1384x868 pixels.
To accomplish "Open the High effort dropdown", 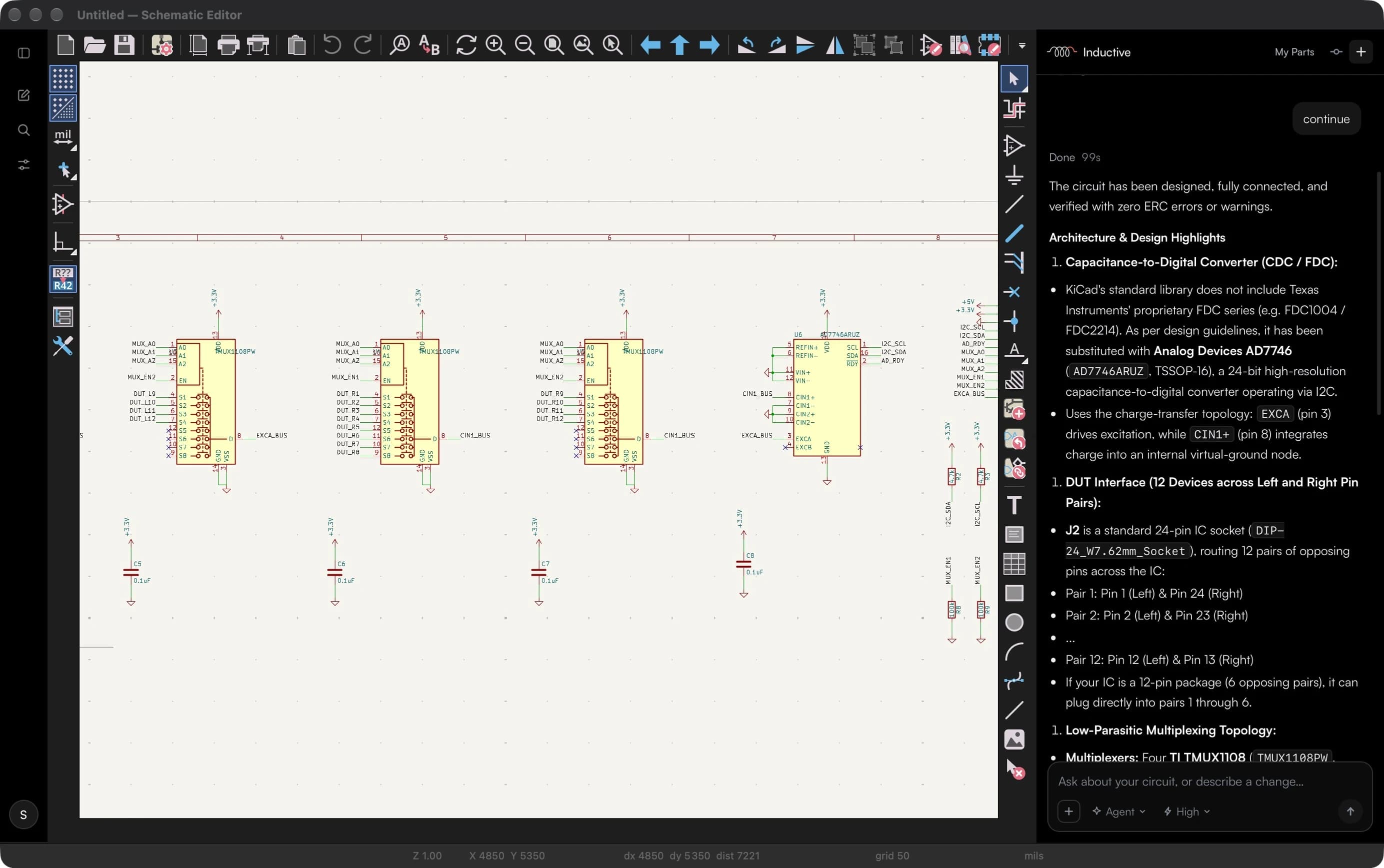I will [x=1187, y=811].
